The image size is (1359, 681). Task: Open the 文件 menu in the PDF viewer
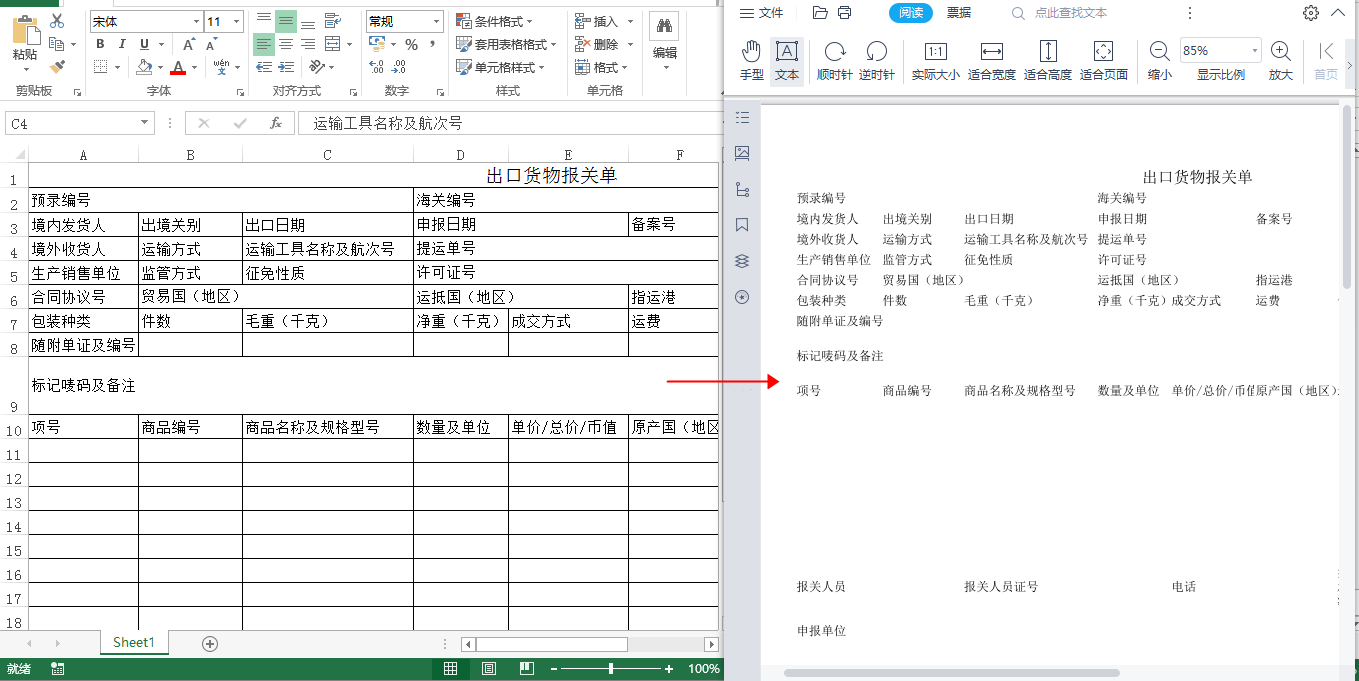coord(761,13)
